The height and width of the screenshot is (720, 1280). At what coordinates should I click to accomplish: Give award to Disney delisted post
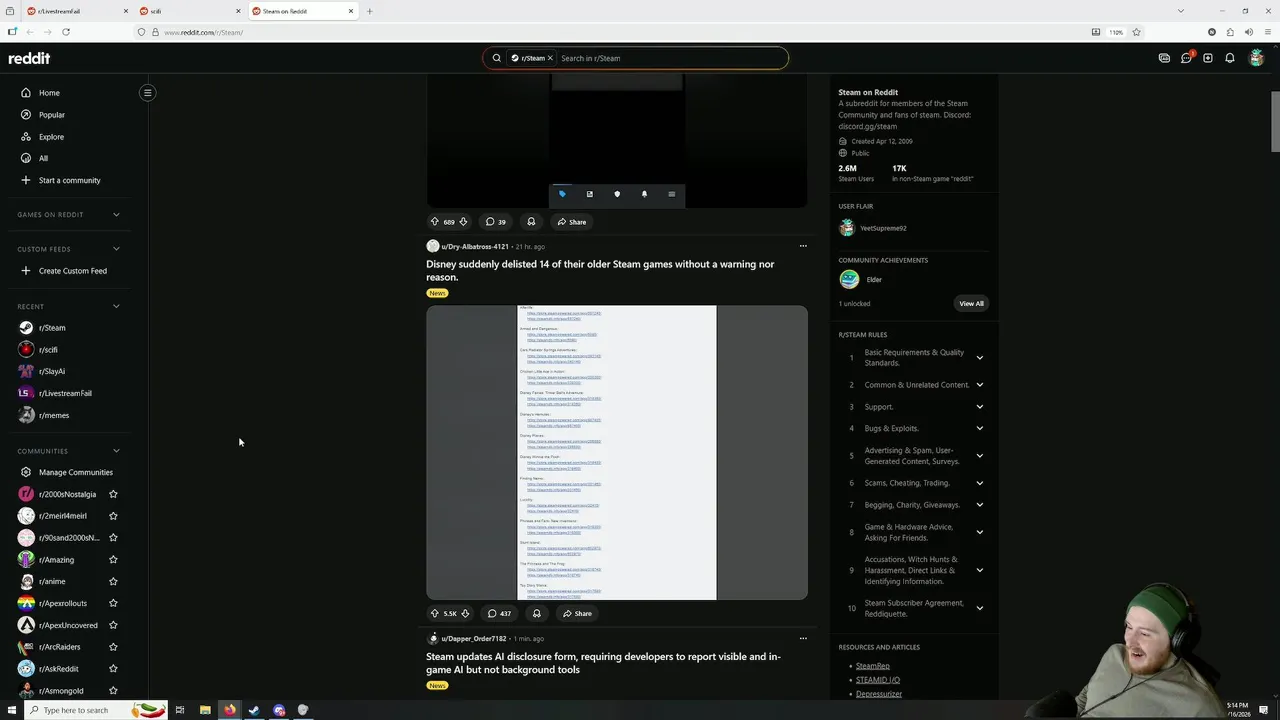pos(536,613)
